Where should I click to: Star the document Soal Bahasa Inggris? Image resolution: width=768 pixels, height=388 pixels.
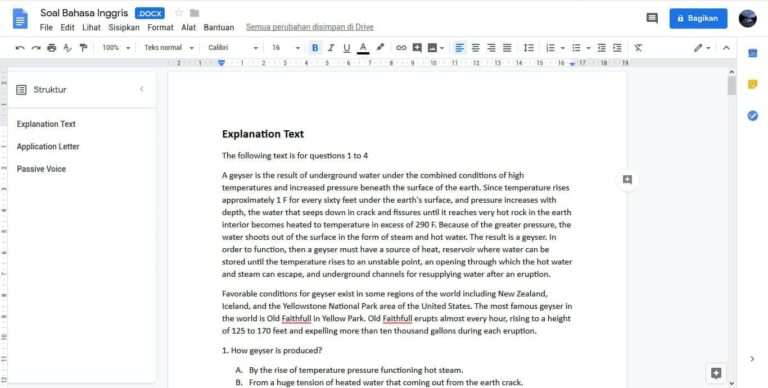coord(179,13)
